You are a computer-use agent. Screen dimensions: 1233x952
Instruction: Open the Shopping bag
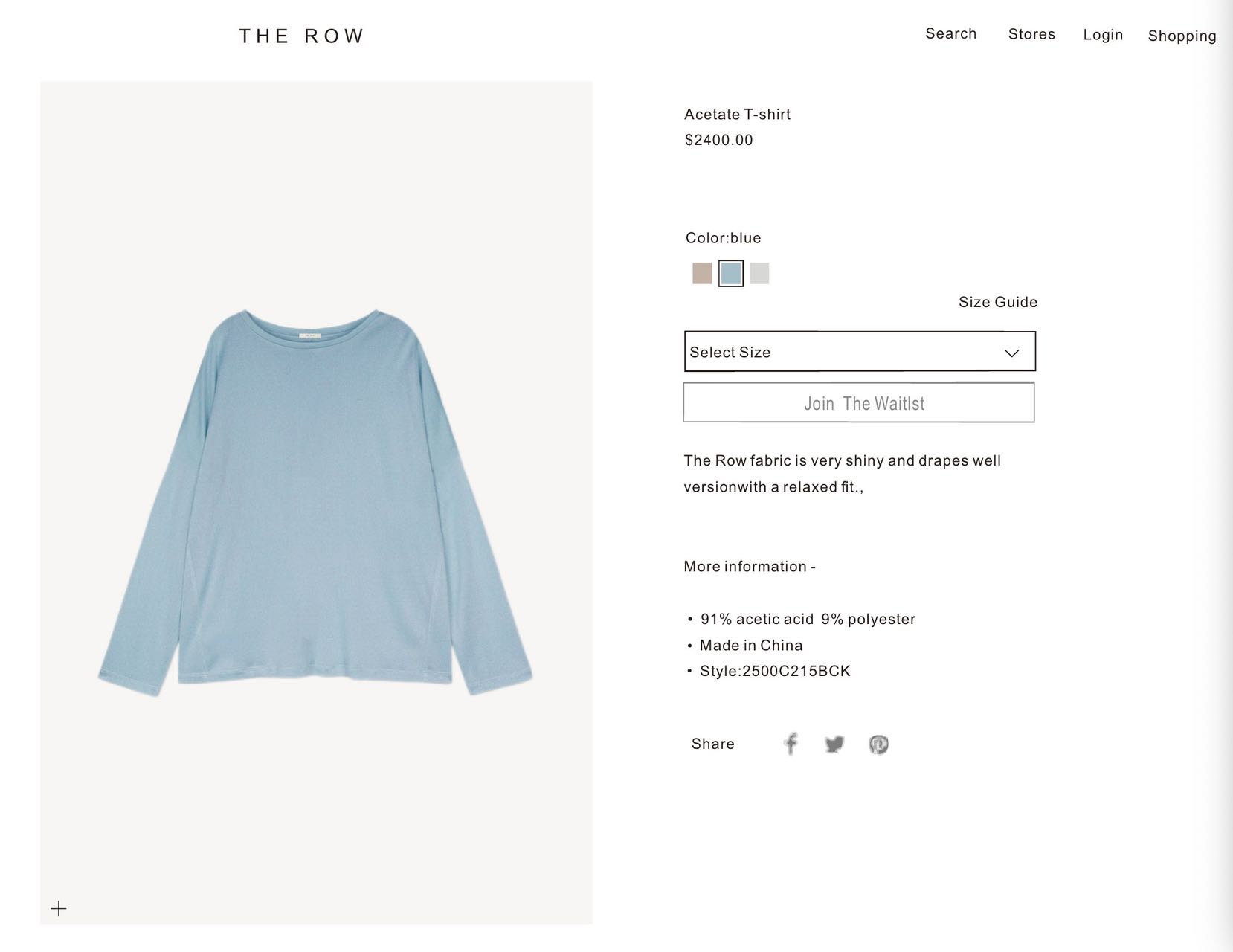point(1182,36)
